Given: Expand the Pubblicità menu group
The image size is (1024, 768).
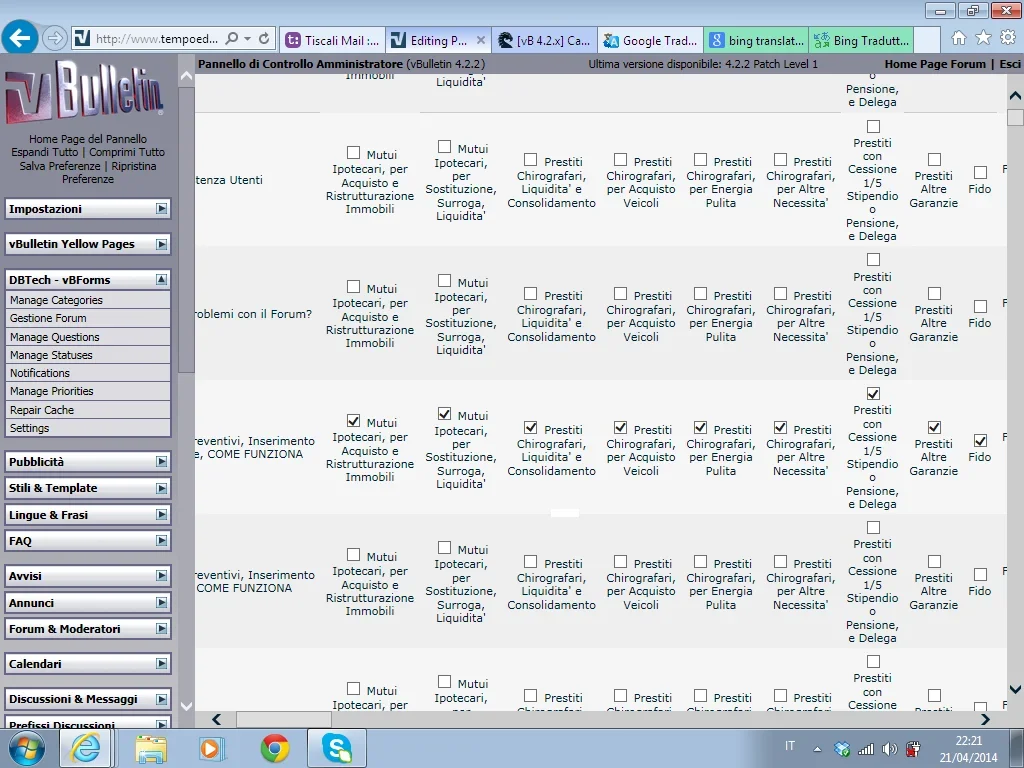Looking at the screenshot, I should tap(161, 462).
